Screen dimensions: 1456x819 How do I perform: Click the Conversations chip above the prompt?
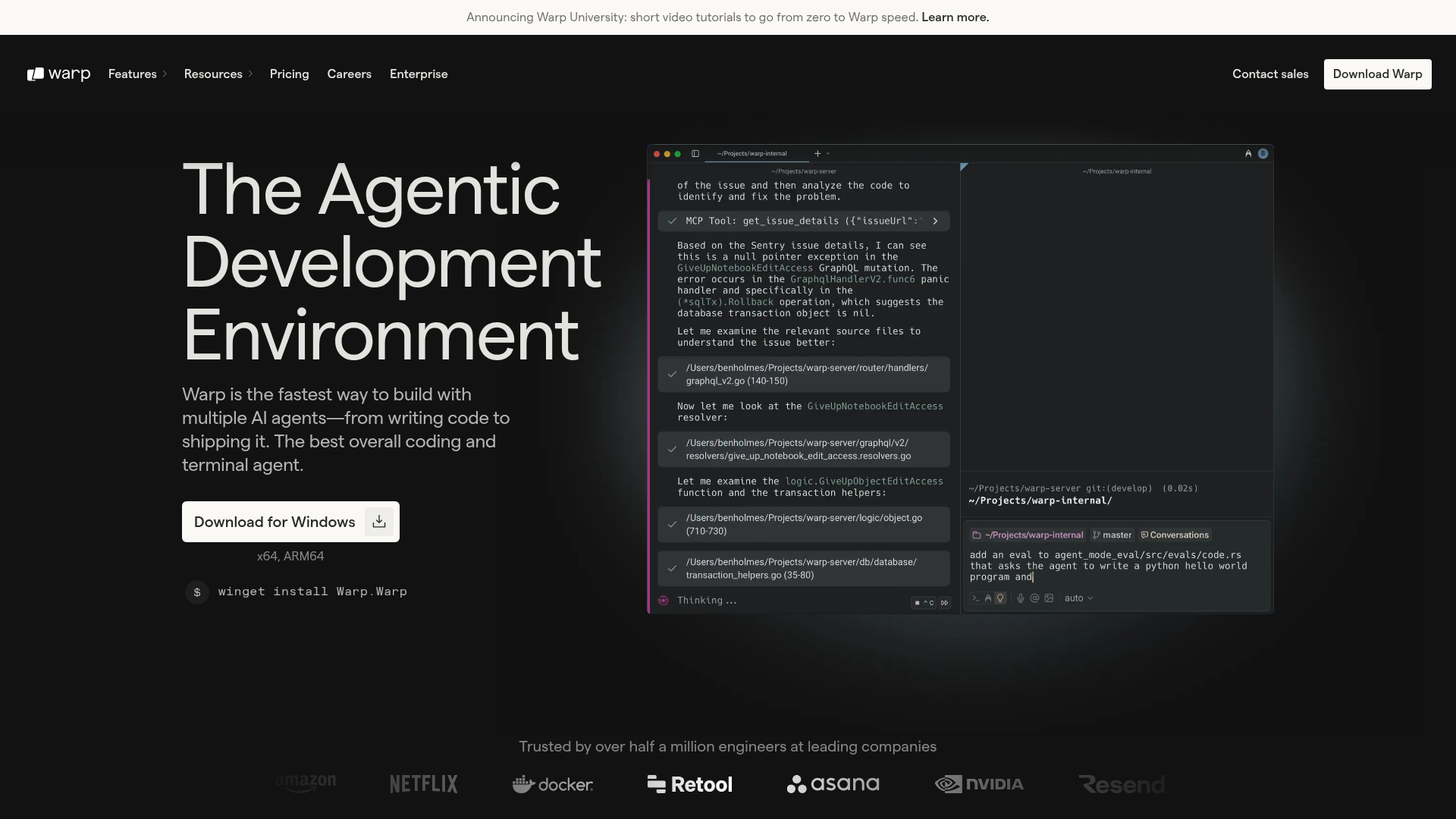(x=1174, y=535)
